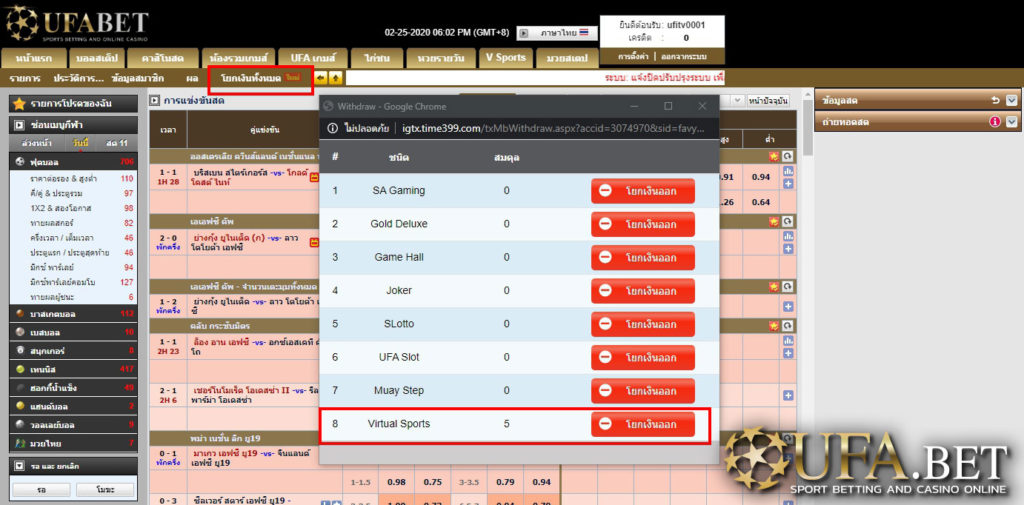The image size is (1024, 505).
Task: Open ทายผลสกอร์ bet type
Action: [x=52, y=223]
